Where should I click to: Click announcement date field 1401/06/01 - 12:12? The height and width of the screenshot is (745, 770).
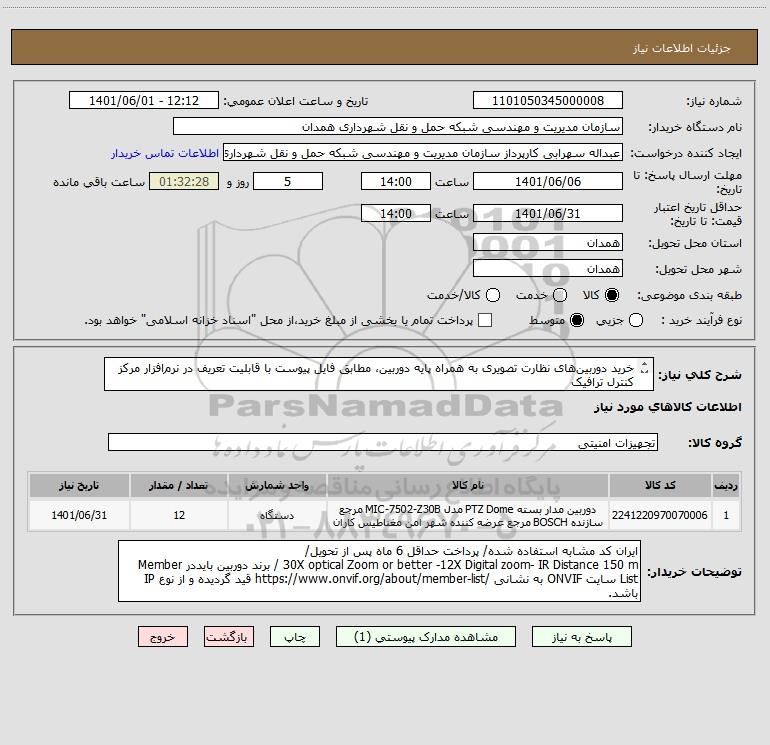click(x=144, y=100)
